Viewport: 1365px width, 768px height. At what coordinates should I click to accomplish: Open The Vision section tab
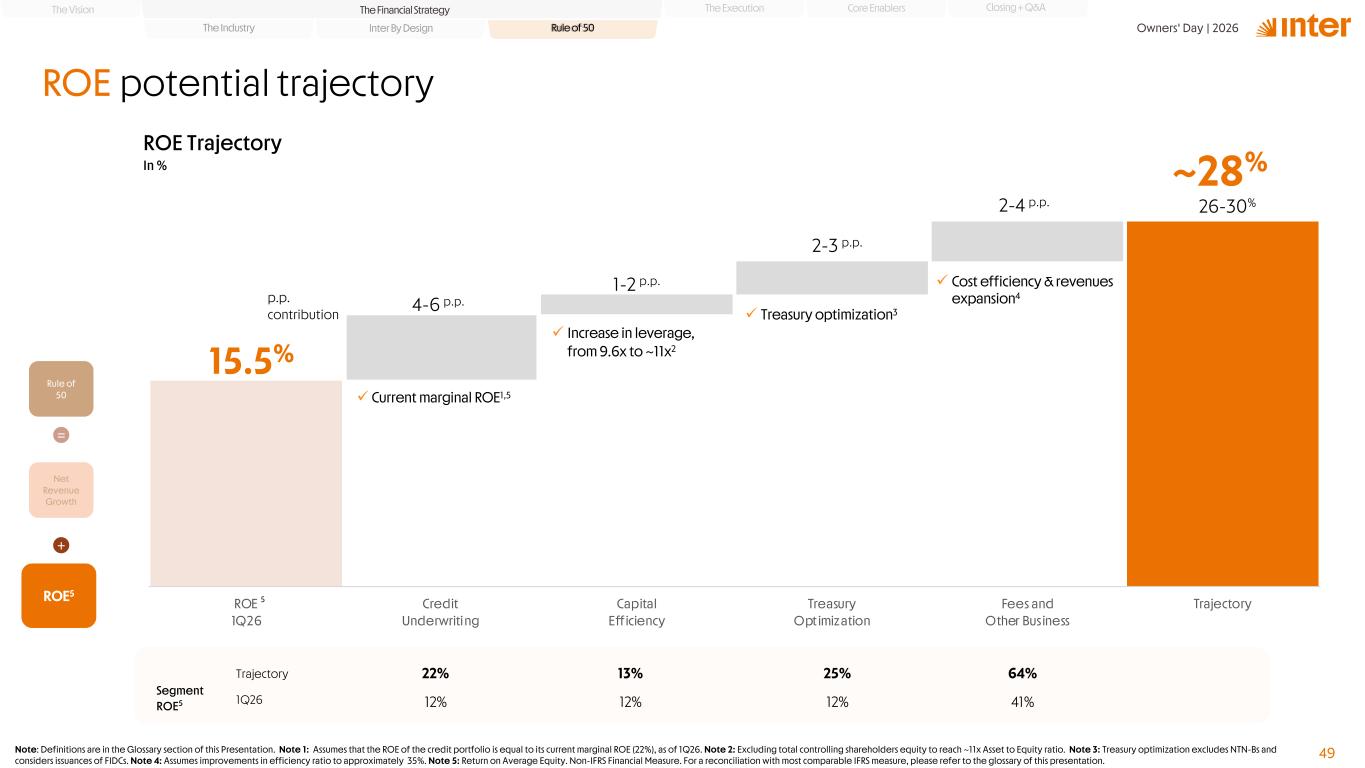coord(70,8)
